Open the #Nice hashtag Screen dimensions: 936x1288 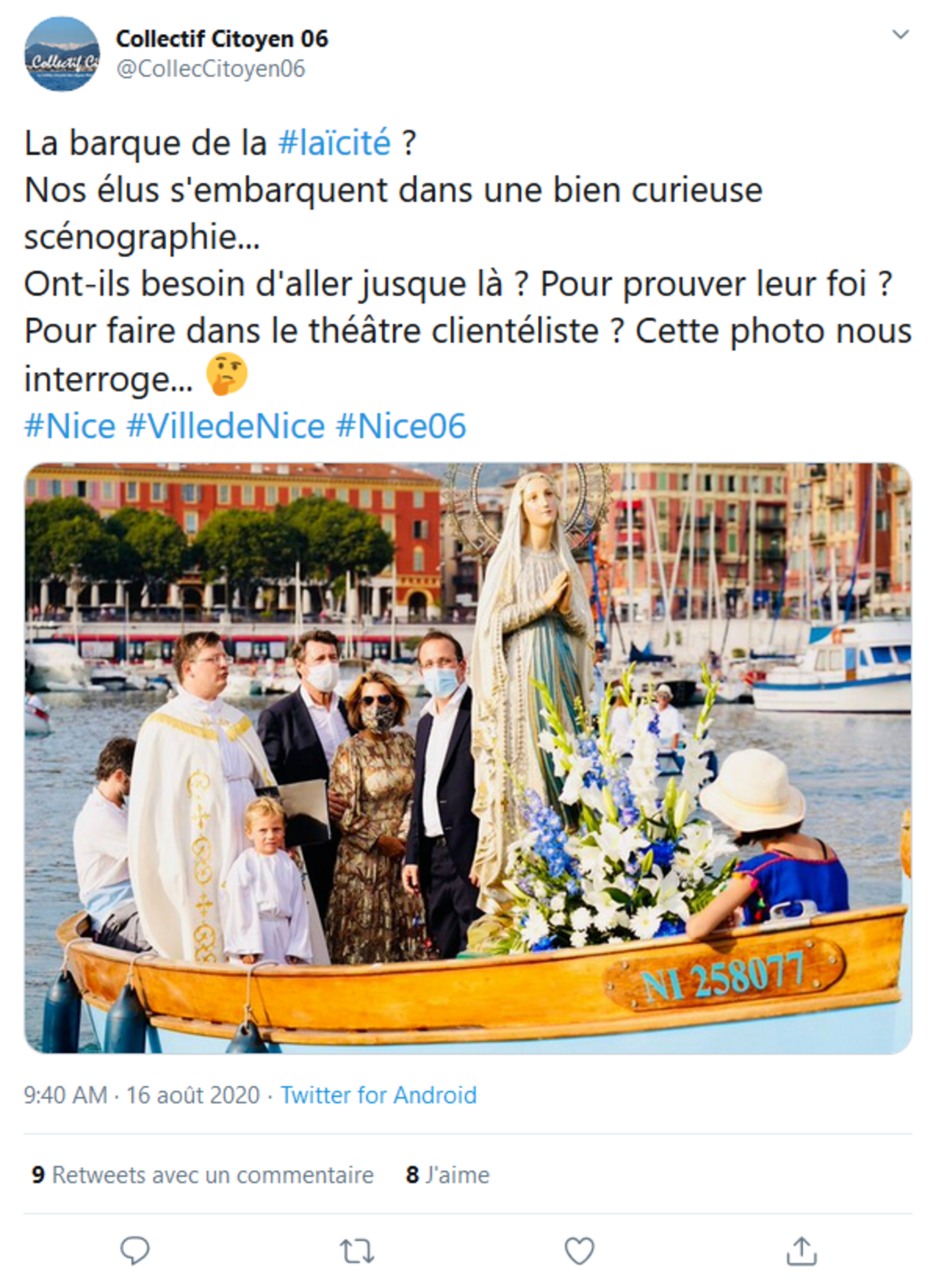[69, 426]
